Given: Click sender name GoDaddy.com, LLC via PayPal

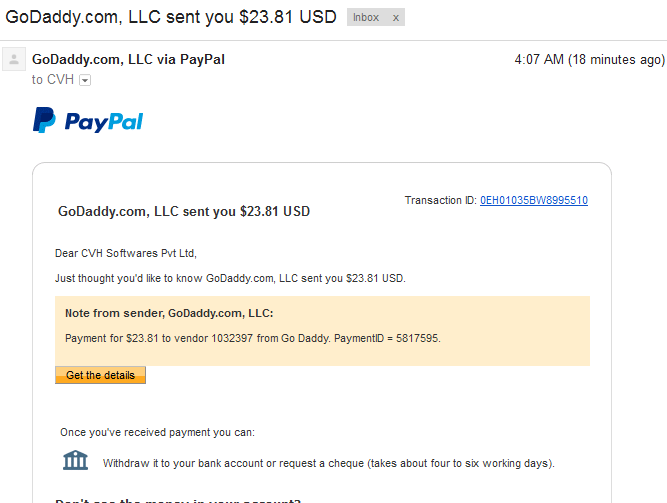Looking at the screenshot, I should click(128, 59).
